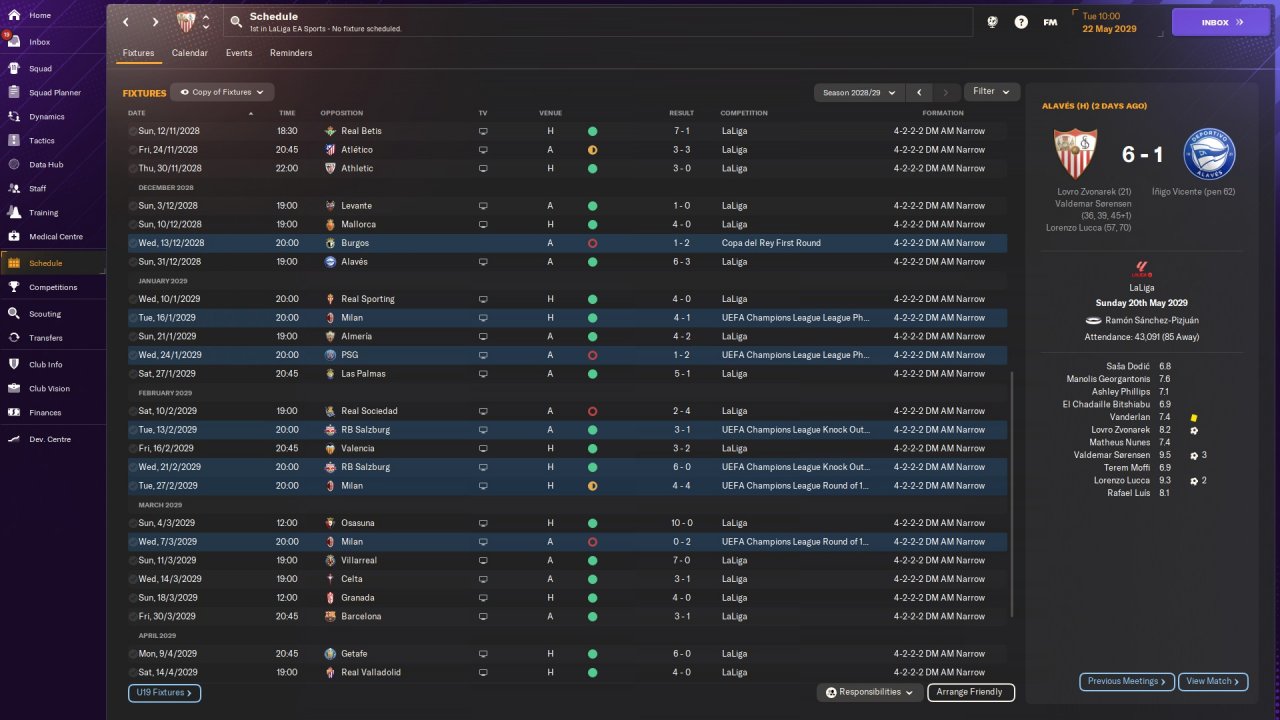Click the Arrange Friendly button
1280x720 pixels.
[x=971, y=692]
